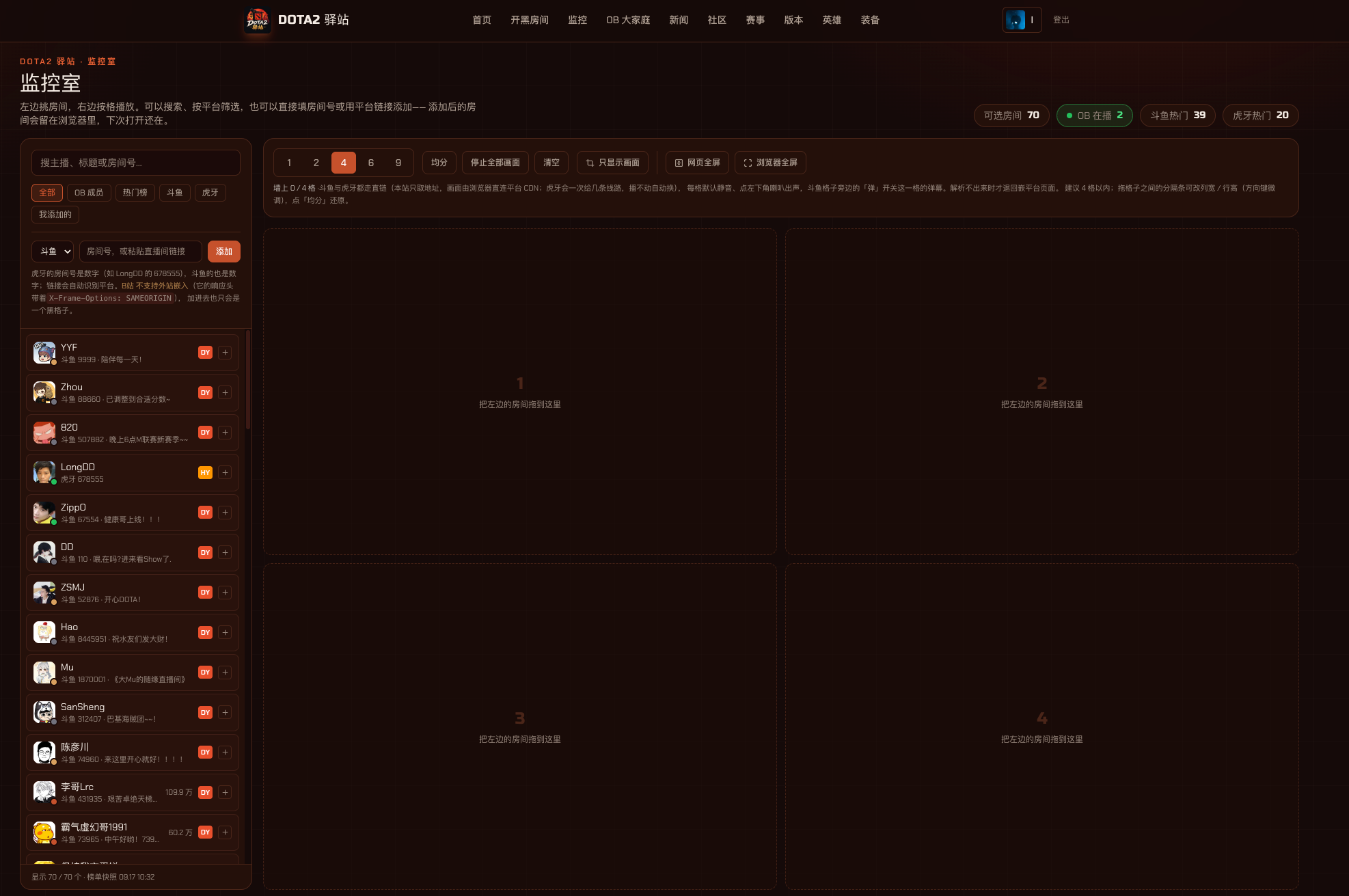Filter list by 热门榜

point(135,193)
